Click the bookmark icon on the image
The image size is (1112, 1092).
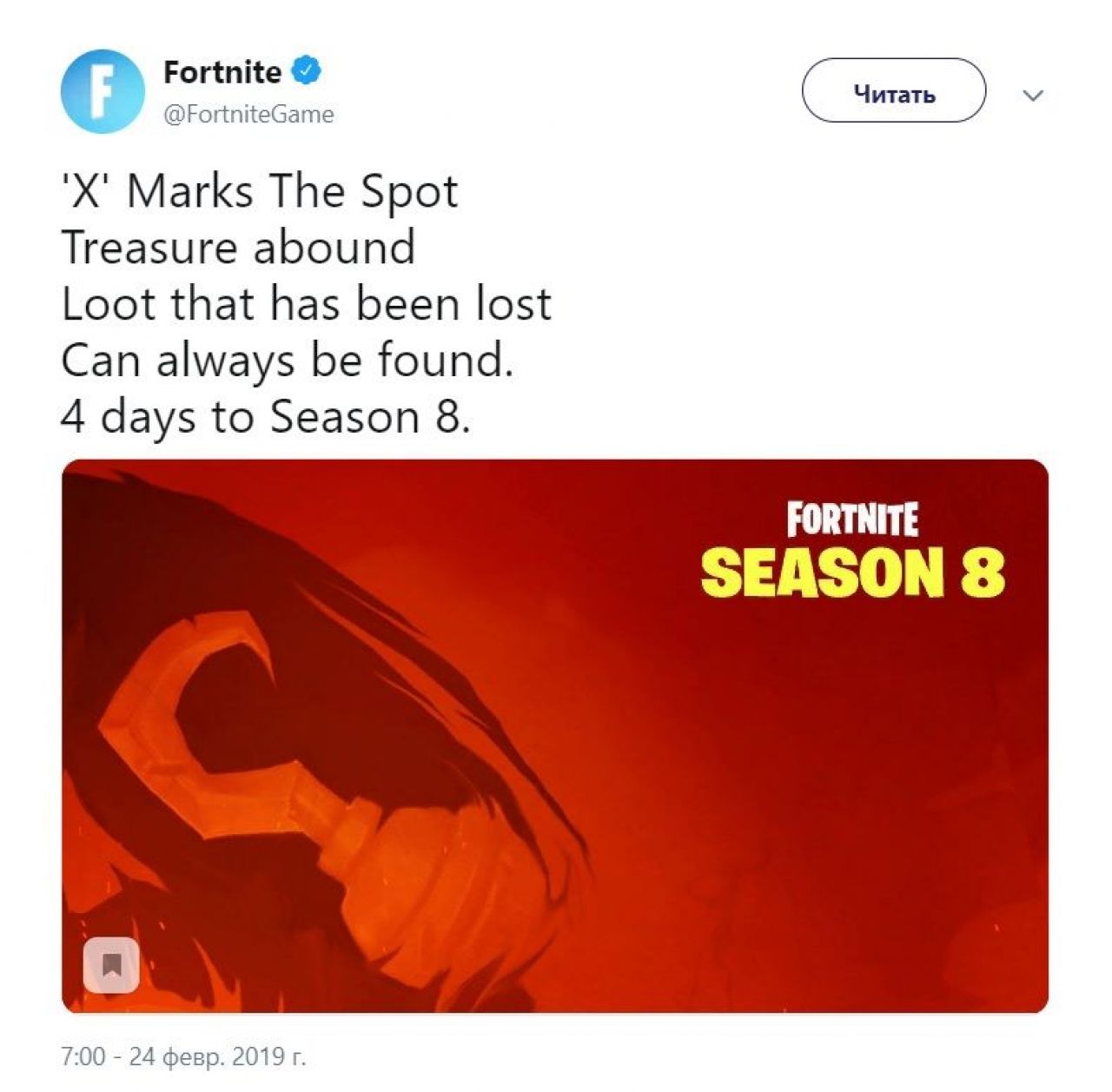coord(111,965)
